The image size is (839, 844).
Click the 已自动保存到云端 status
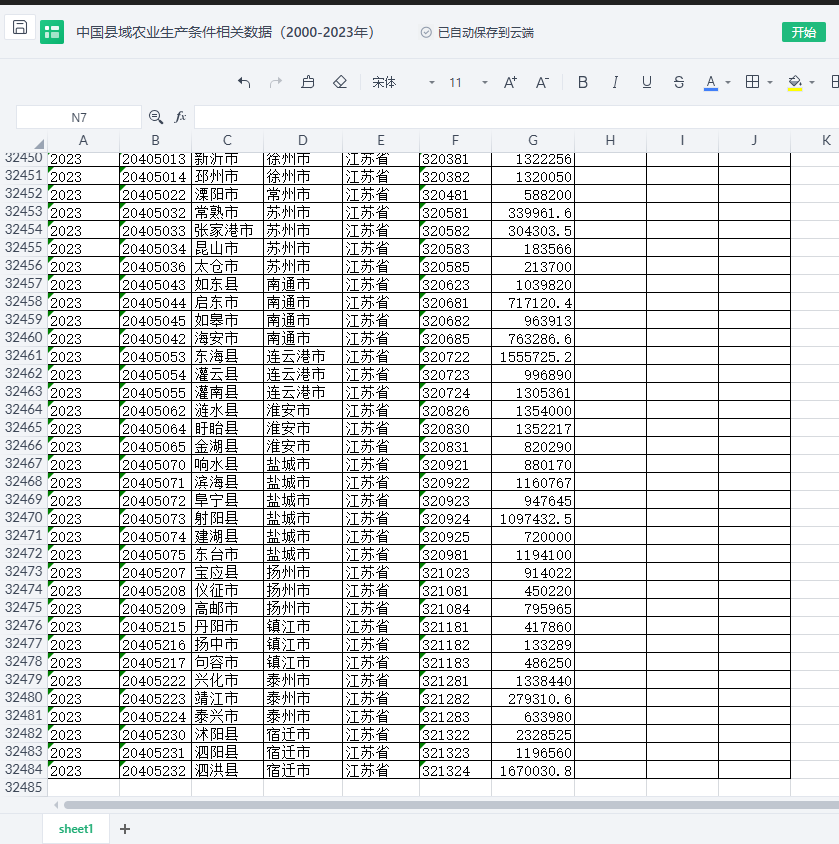pos(477,33)
